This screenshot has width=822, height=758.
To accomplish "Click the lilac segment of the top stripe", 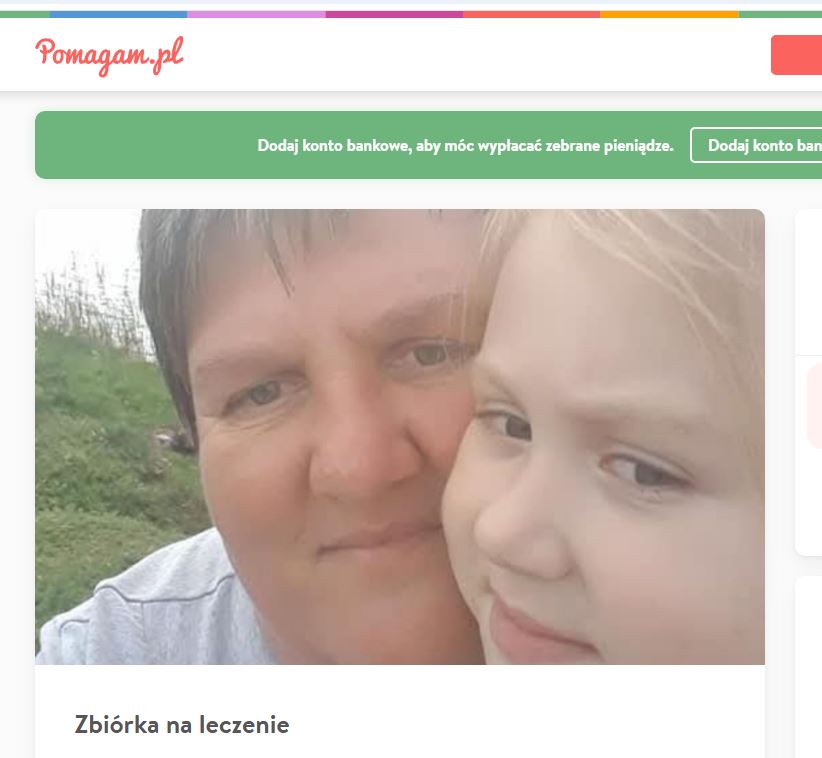I will pyautogui.click(x=256, y=14).
